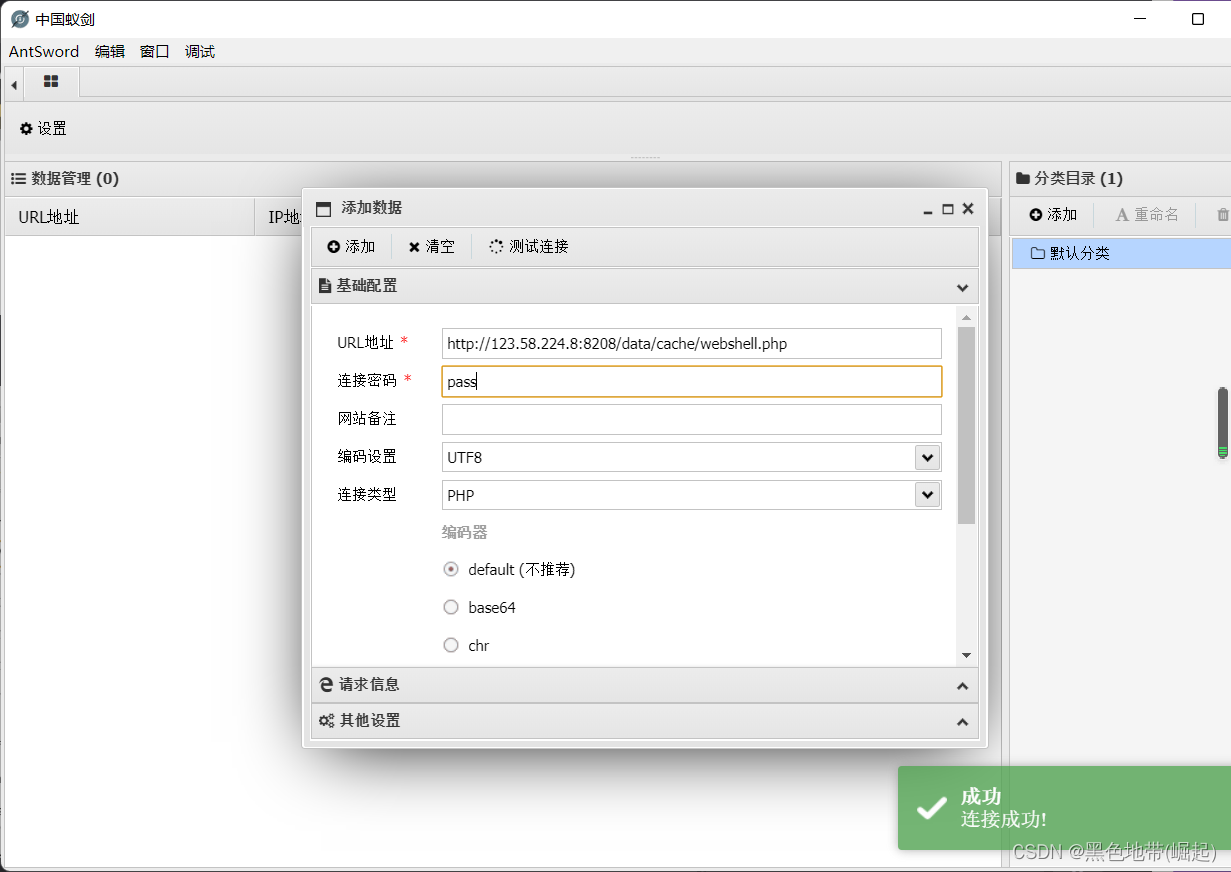Screen dimensions: 1231x872
Task: Click the 请求信息 browser icon
Action: pyautogui.click(x=325, y=685)
